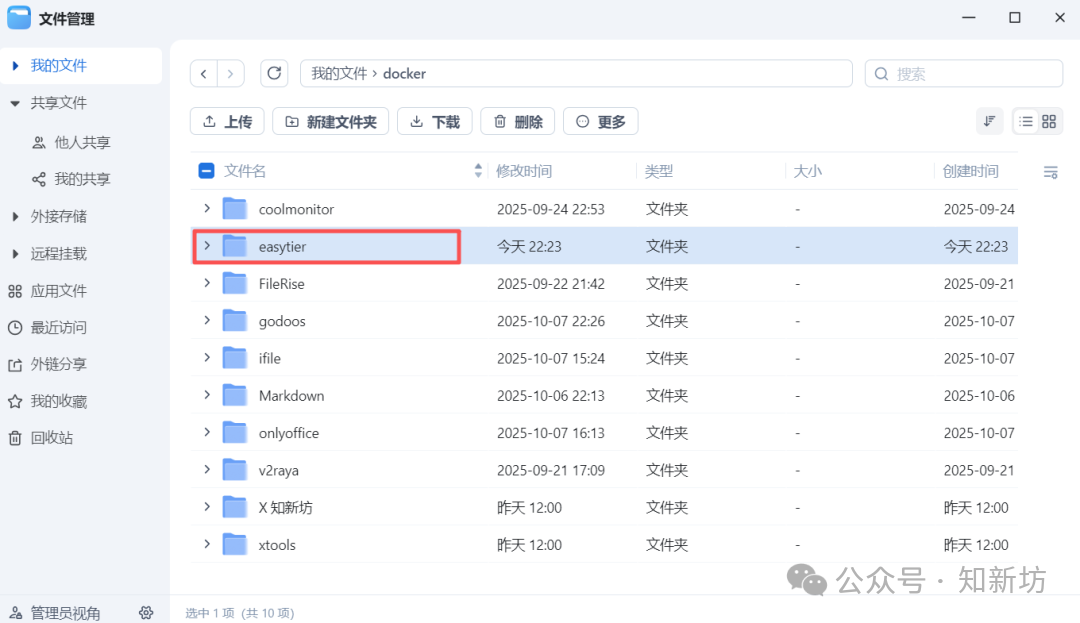Image resolution: width=1080 pixels, height=623 pixels.
Task: Open settings via the gear icon
Action: (x=146, y=612)
